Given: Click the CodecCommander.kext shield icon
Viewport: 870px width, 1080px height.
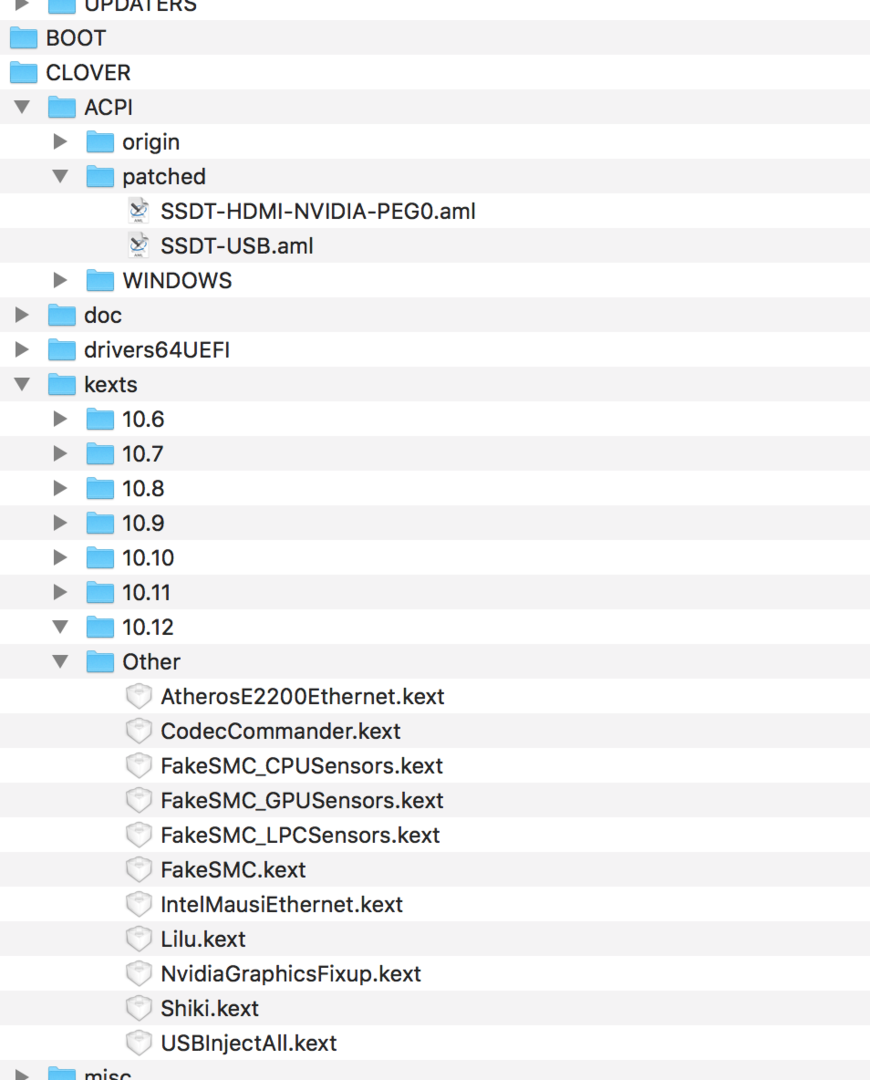Looking at the screenshot, I should (x=138, y=731).
